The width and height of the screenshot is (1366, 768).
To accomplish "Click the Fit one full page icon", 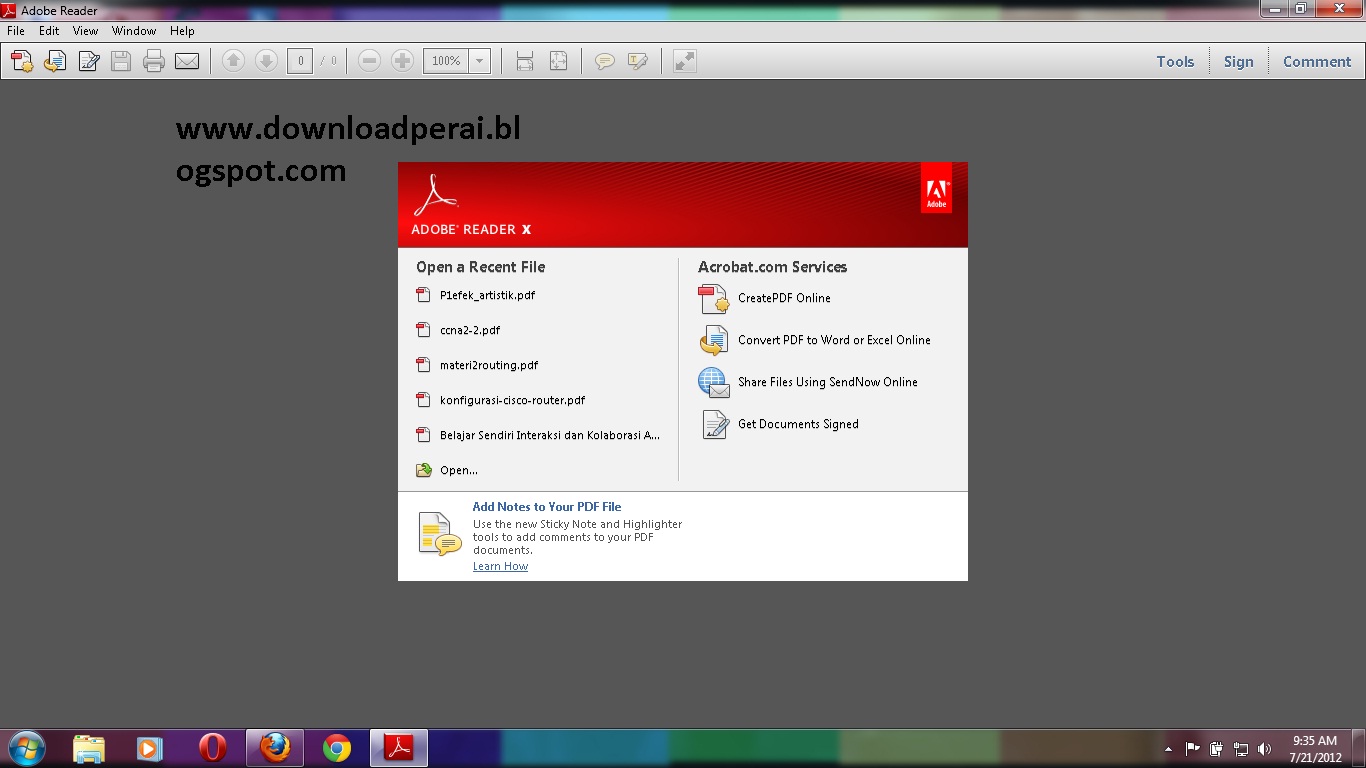I will point(558,62).
